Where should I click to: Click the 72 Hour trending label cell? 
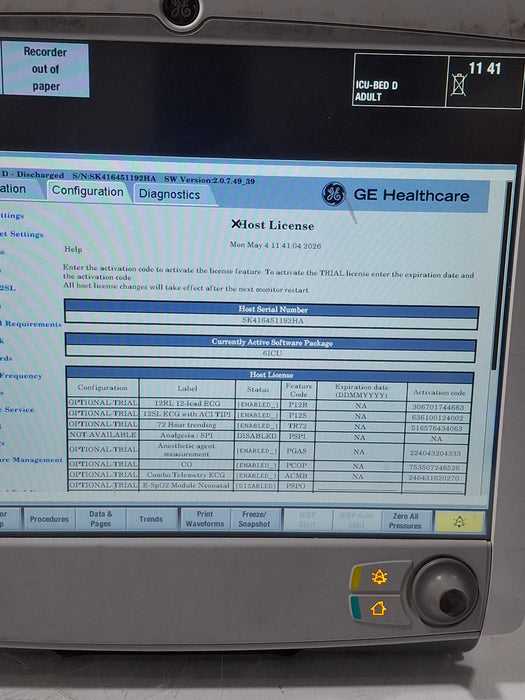click(187, 425)
